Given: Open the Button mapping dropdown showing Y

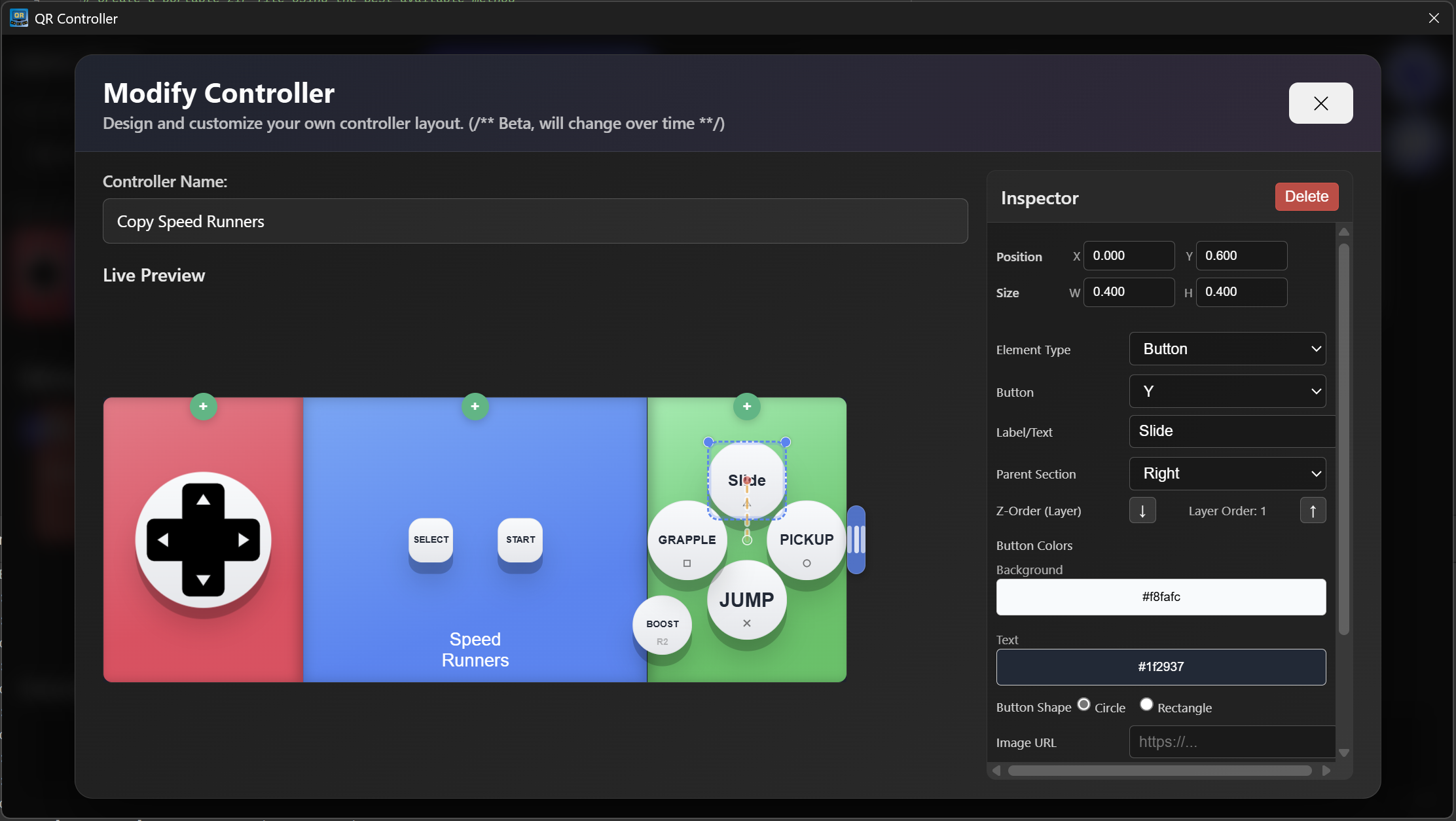Looking at the screenshot, I should [x=1228, y=392].
